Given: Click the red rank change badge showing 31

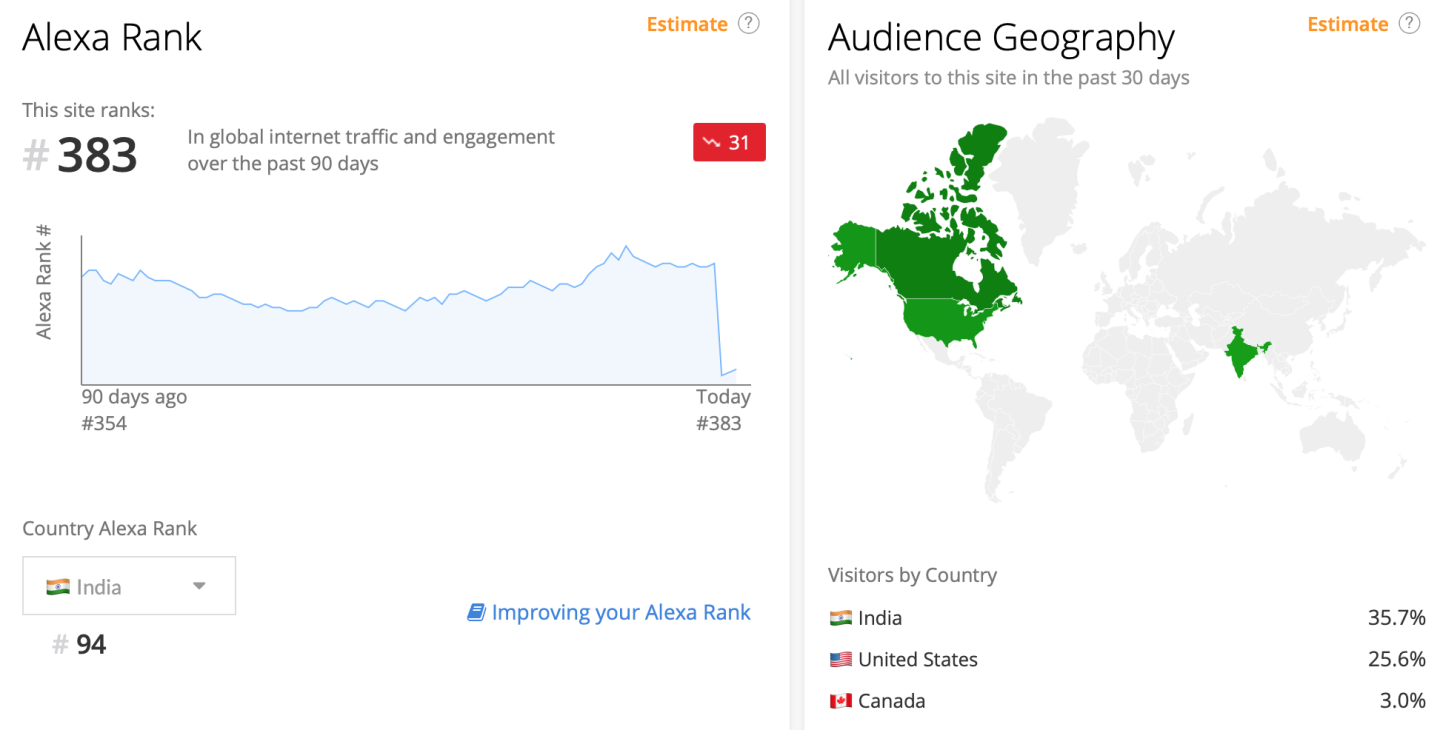Looking at the screenshot, I should [x=729, y=143].
